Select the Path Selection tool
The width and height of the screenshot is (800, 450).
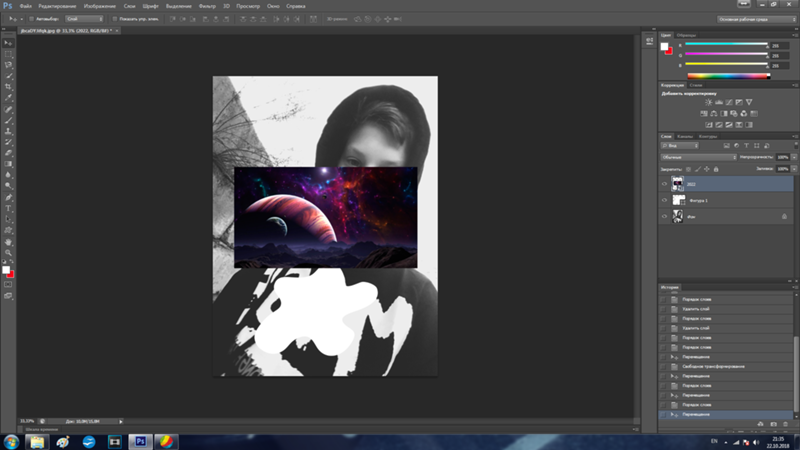8,219
